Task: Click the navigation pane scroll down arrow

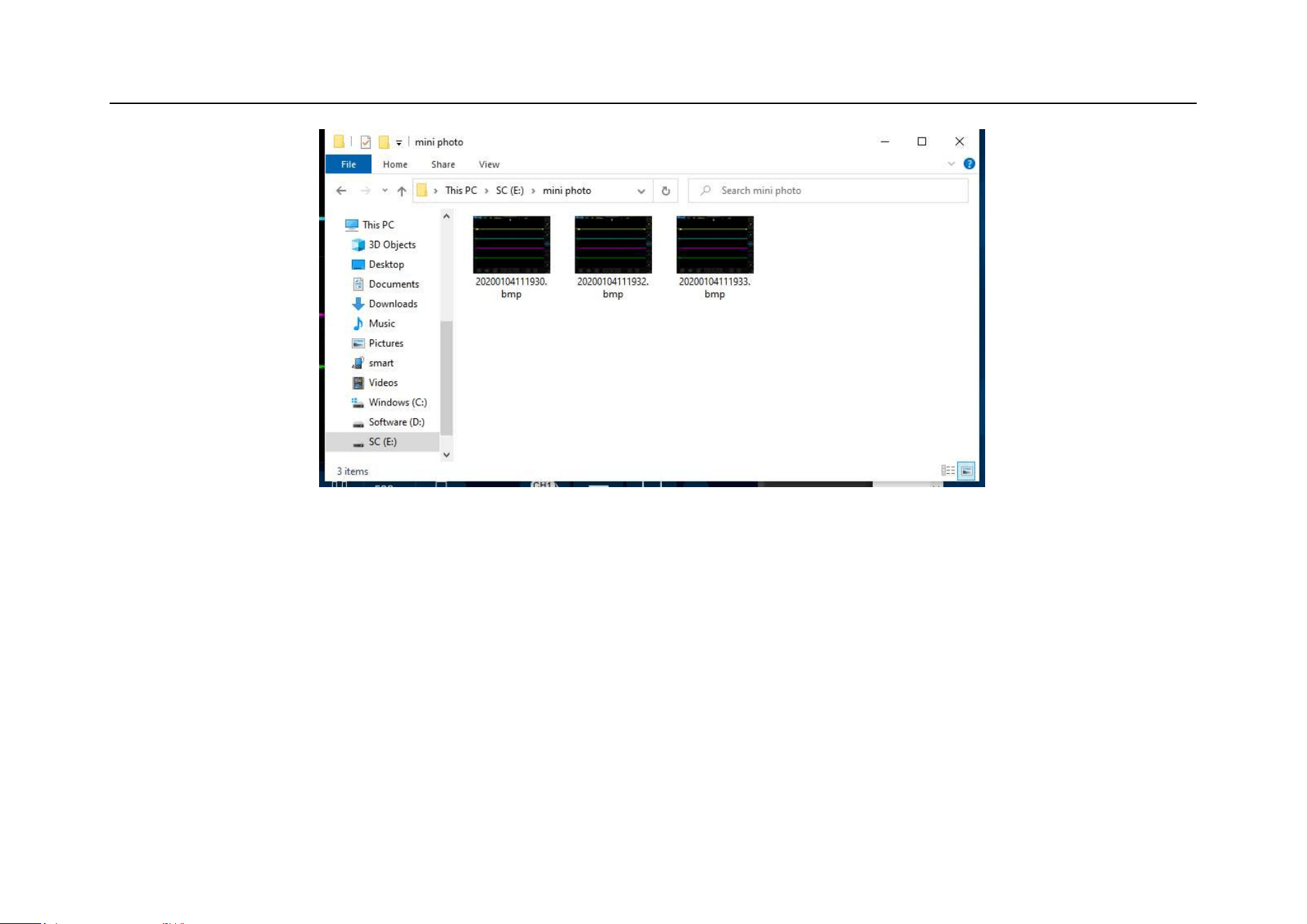Action: point(447,454)
